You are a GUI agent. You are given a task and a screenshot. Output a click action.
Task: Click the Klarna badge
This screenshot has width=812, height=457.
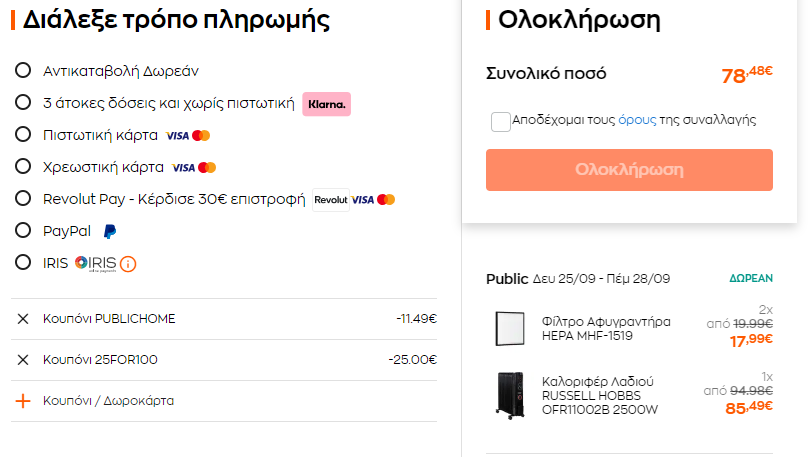[327, 104]
